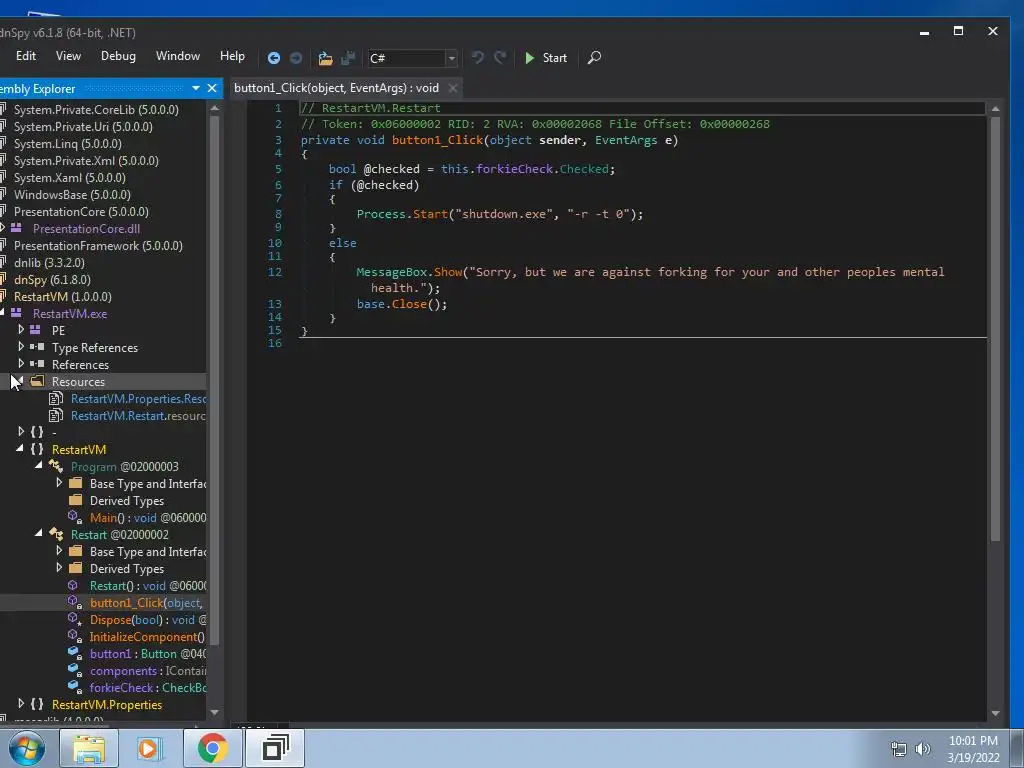
Task: Expand the '-' namespace node
Action: [21, 432]
